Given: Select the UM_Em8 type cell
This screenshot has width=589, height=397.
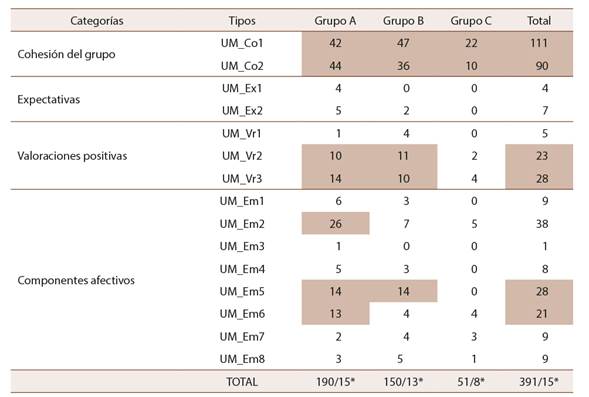Looking at the screenshot, I should click(x=242, y=359).
